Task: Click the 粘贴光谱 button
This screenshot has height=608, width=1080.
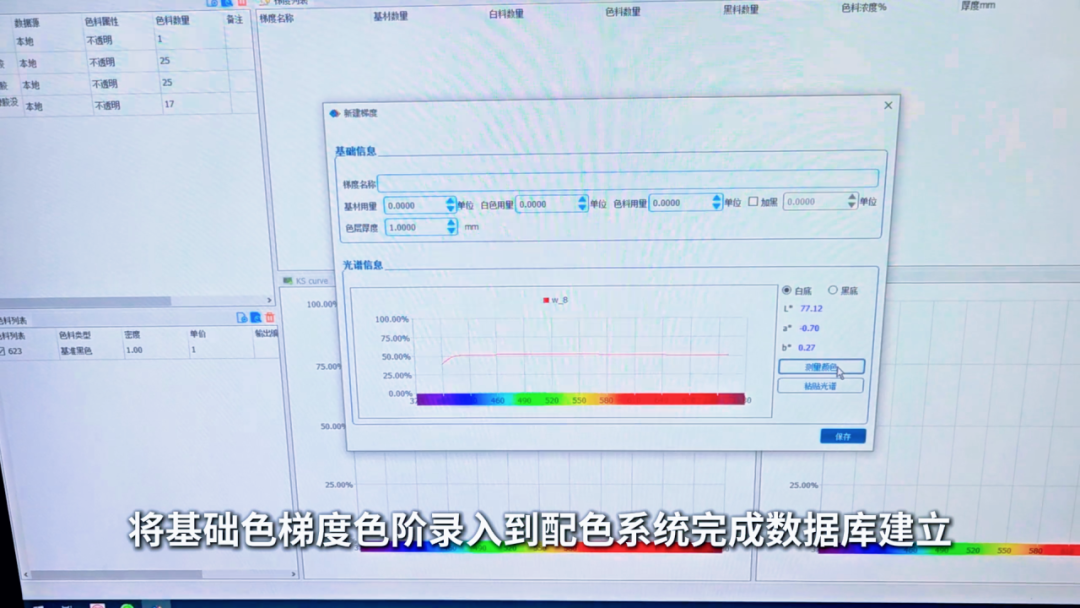Action: coord(820,386)
